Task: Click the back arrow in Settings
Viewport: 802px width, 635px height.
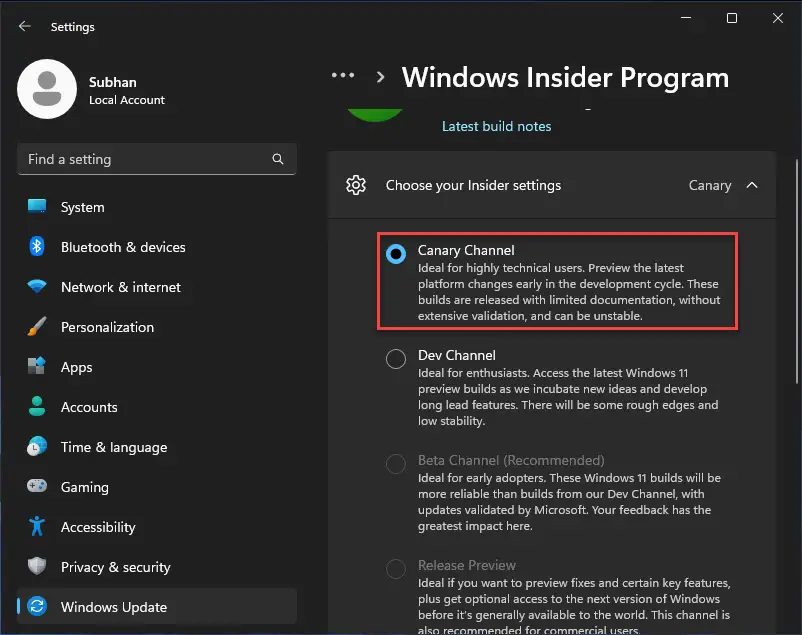Action: point(25,26)
